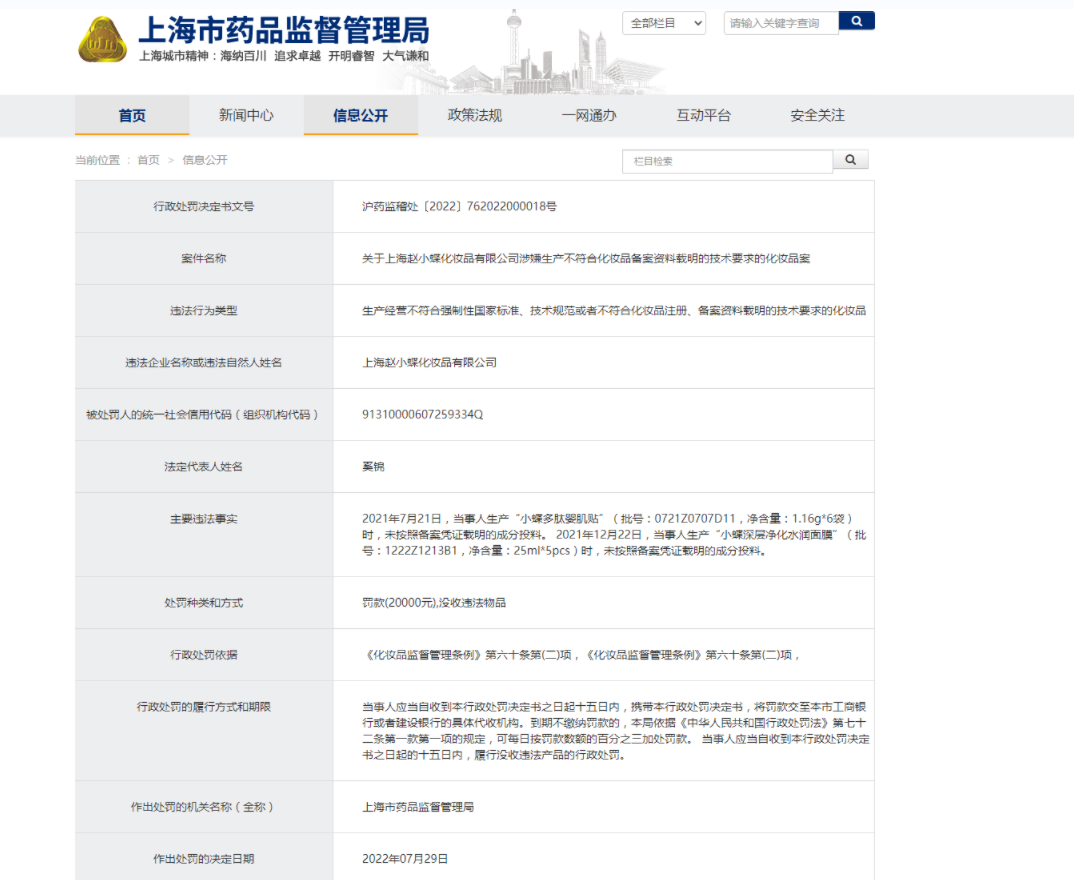
Task: Click the company name value 上海赵小蝶化妆品有限公司
Action: pos(429,363)
